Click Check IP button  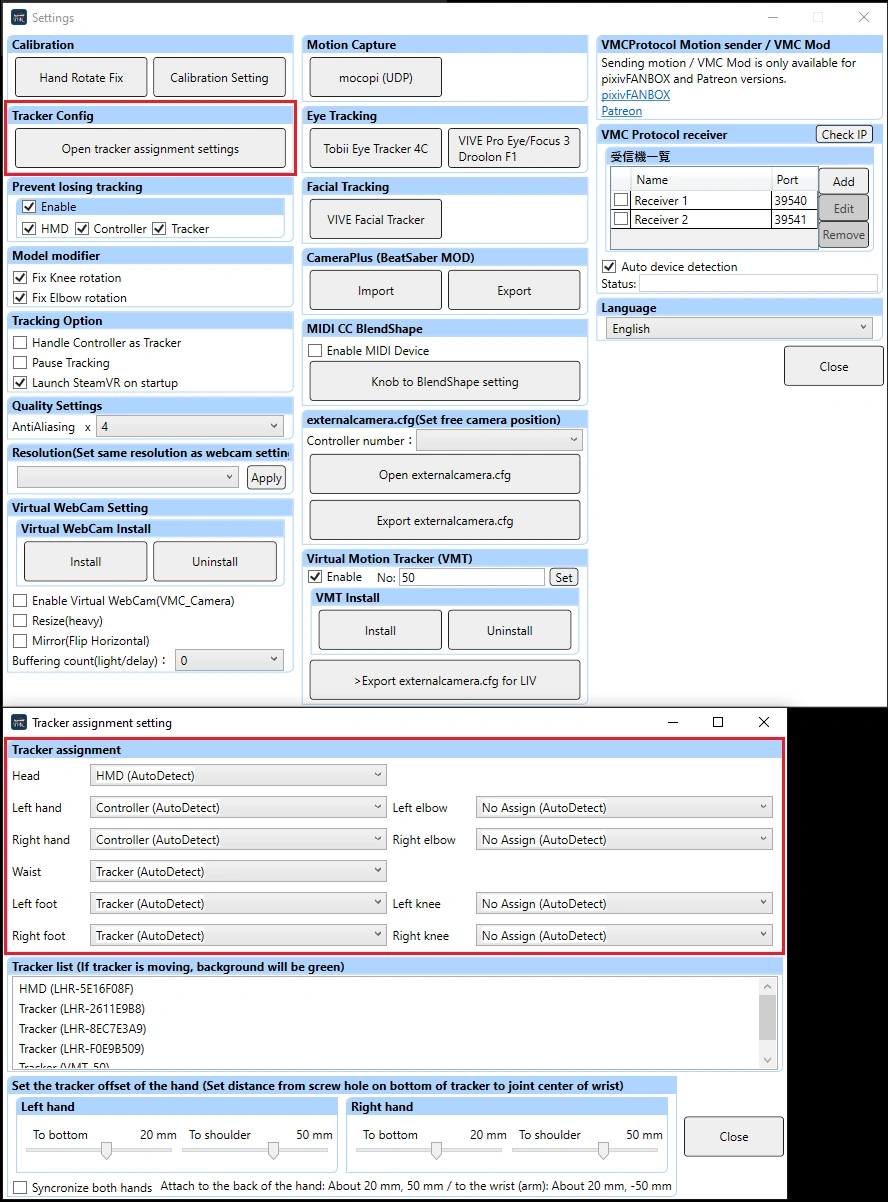[x=845, y=134]
